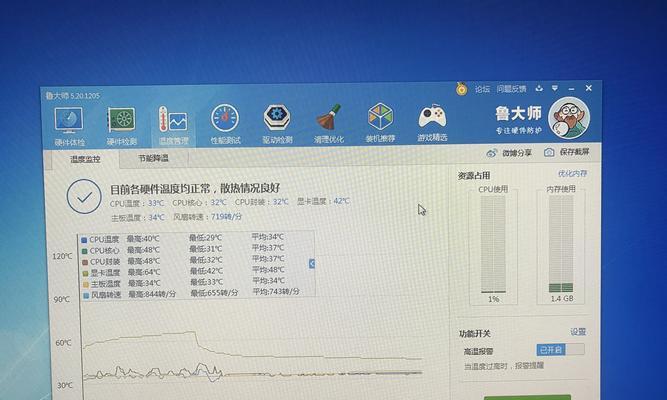Click the 内存使用 memory usage bar
This screenshot has width=667, height=400.
click(x=561, y=244)
